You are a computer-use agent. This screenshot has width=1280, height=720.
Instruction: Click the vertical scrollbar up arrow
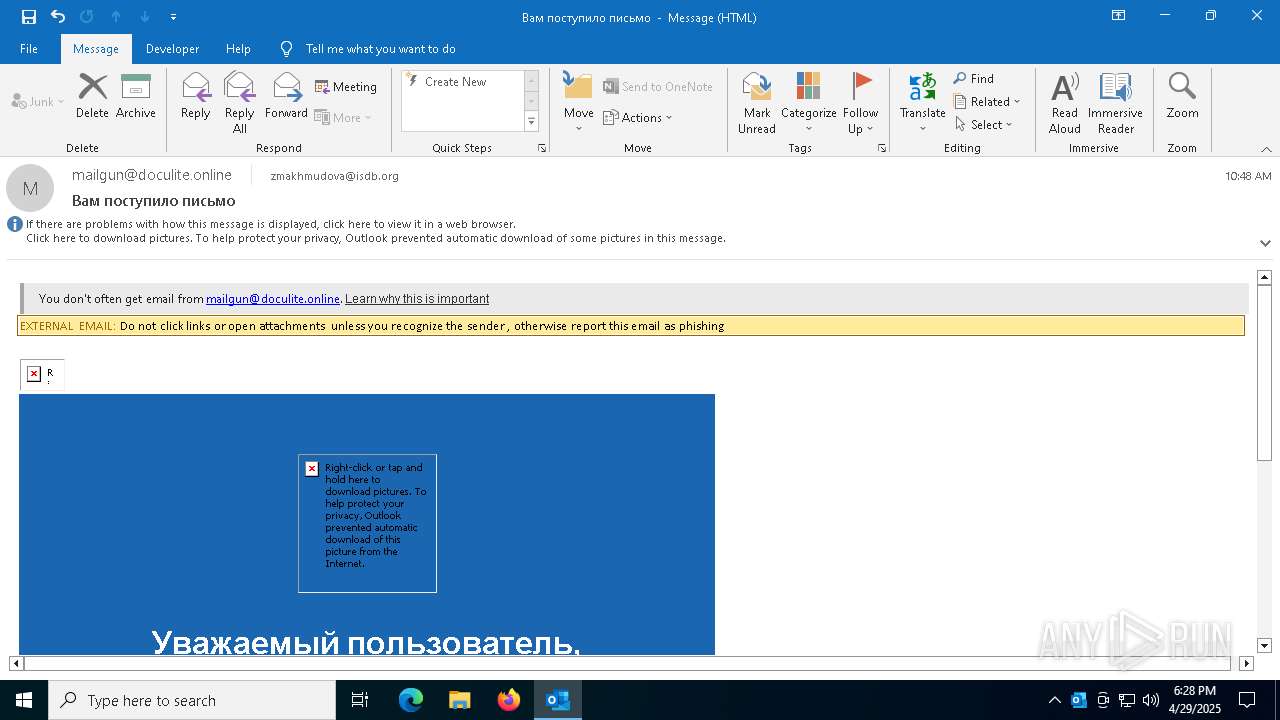(x=1264, y=277)
